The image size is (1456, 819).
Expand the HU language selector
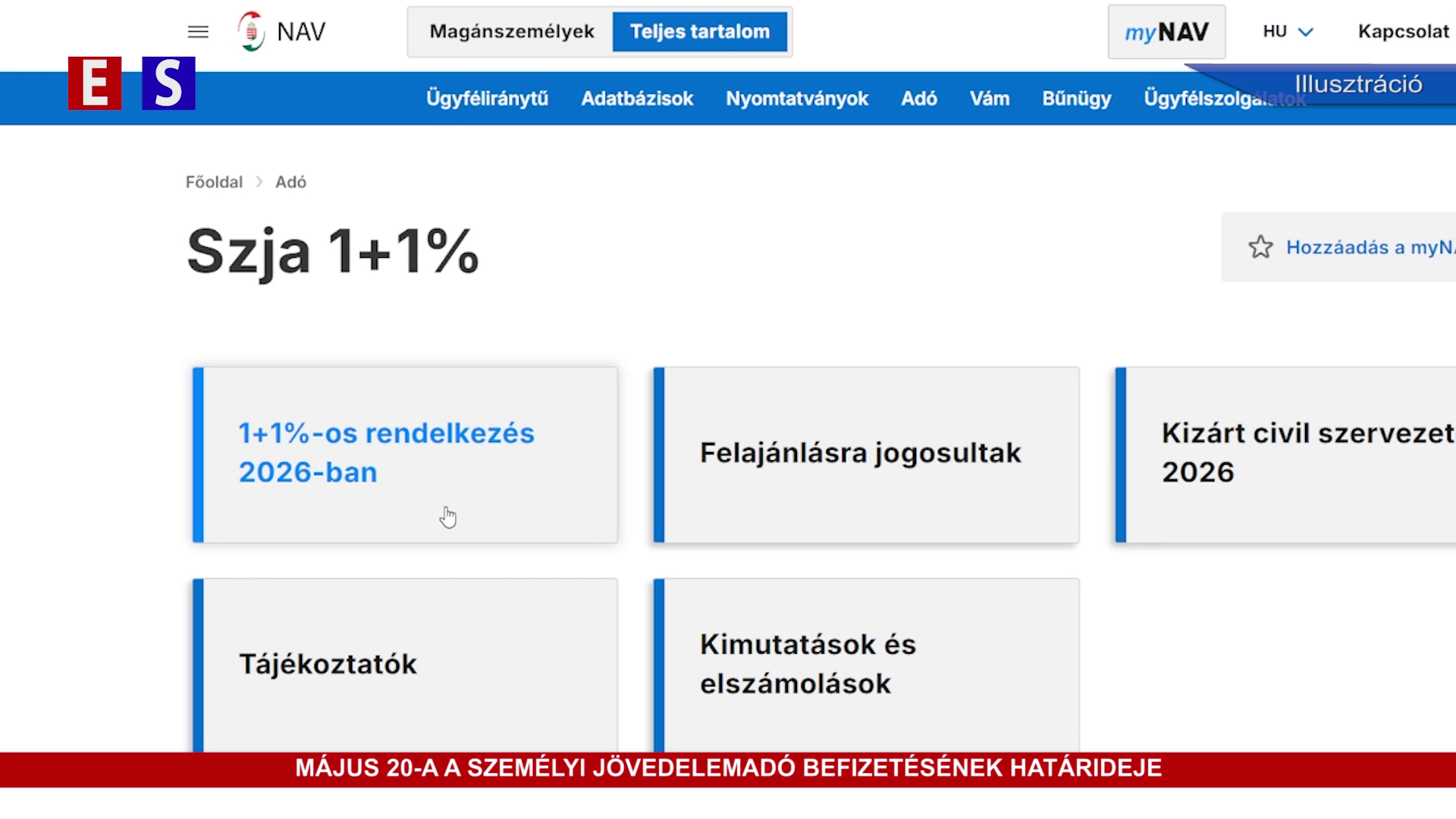click(x=1287, y=31)
